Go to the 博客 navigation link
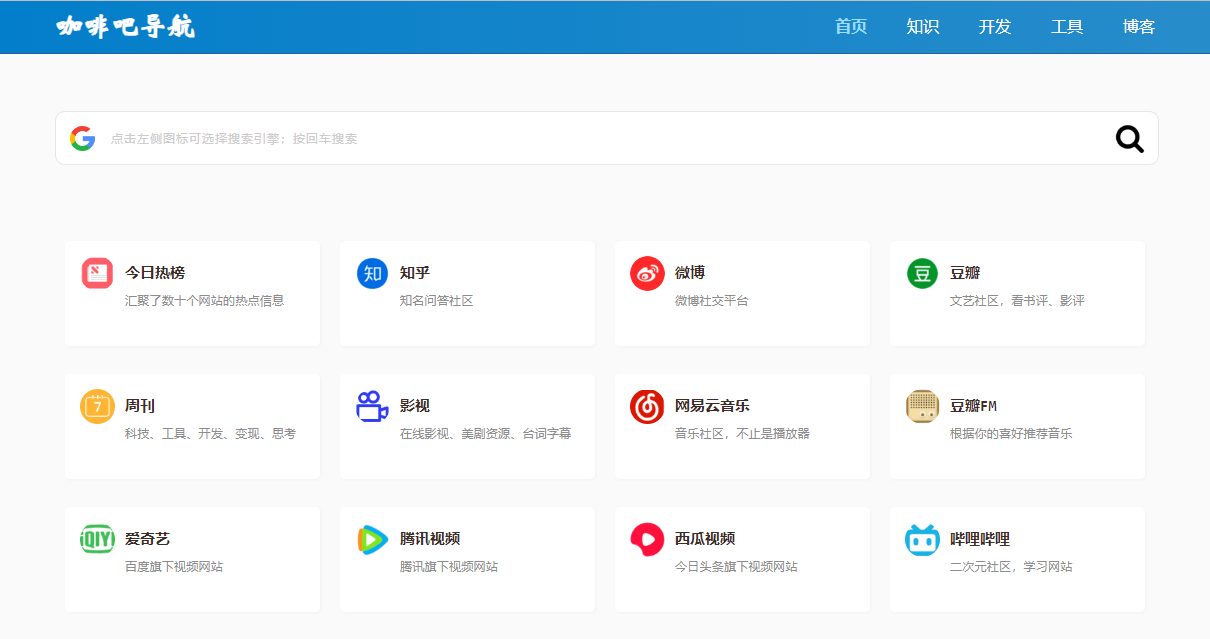 coord(1139,27)
